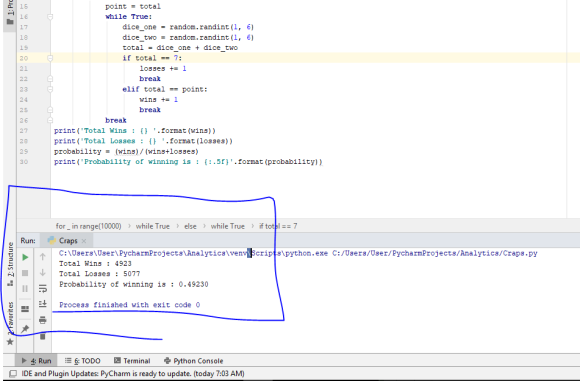Select the Craps run configuration tab

click(67, 241)
